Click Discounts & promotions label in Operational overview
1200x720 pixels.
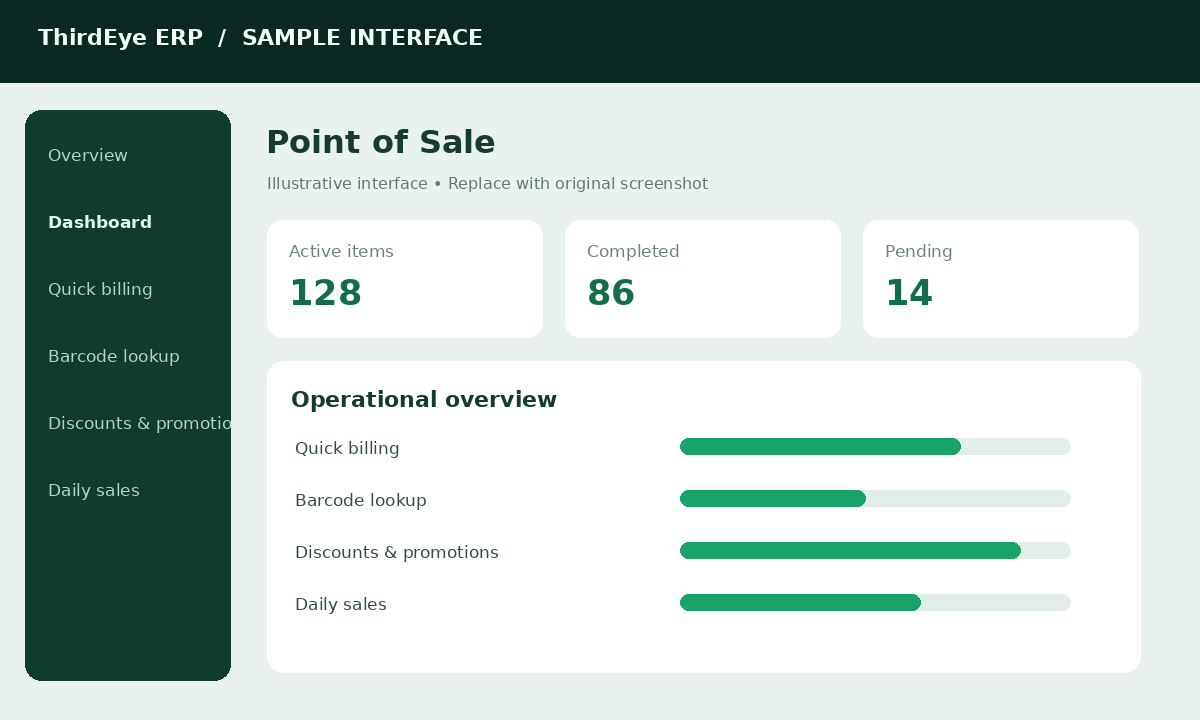pyautogui.click(x=397, y=553)
